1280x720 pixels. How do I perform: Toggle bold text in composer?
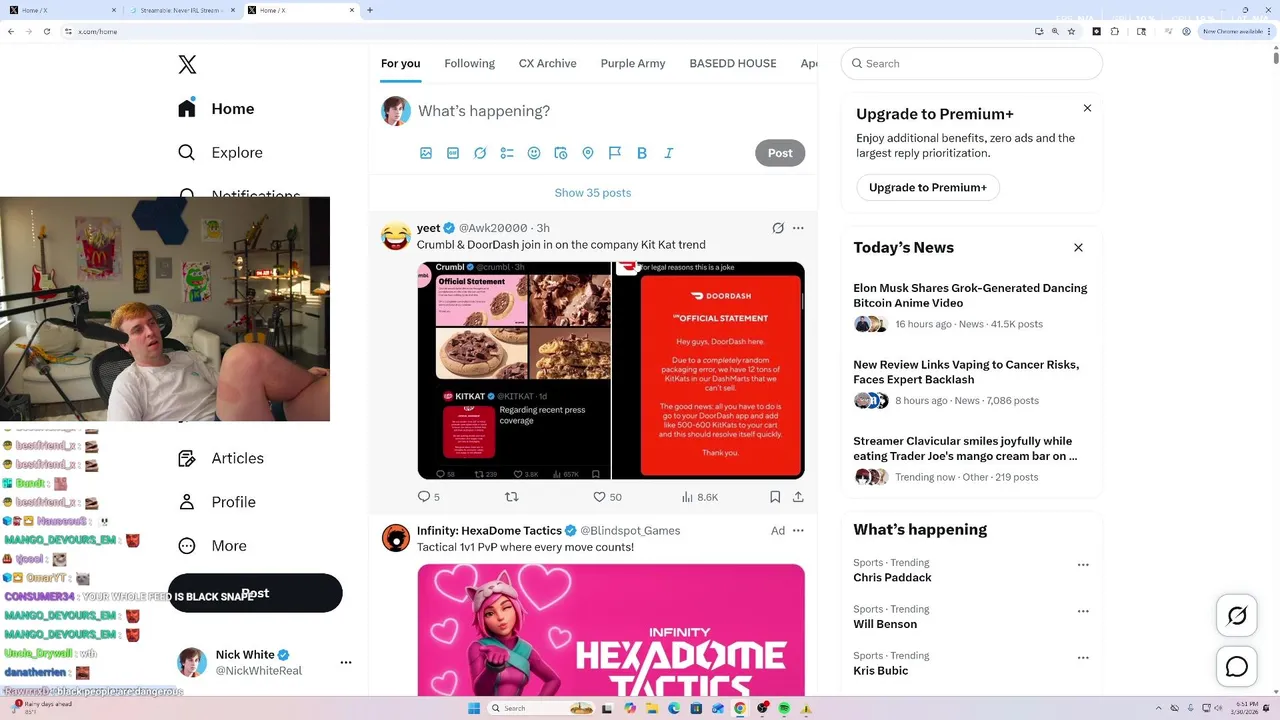(x=642, y=153)
